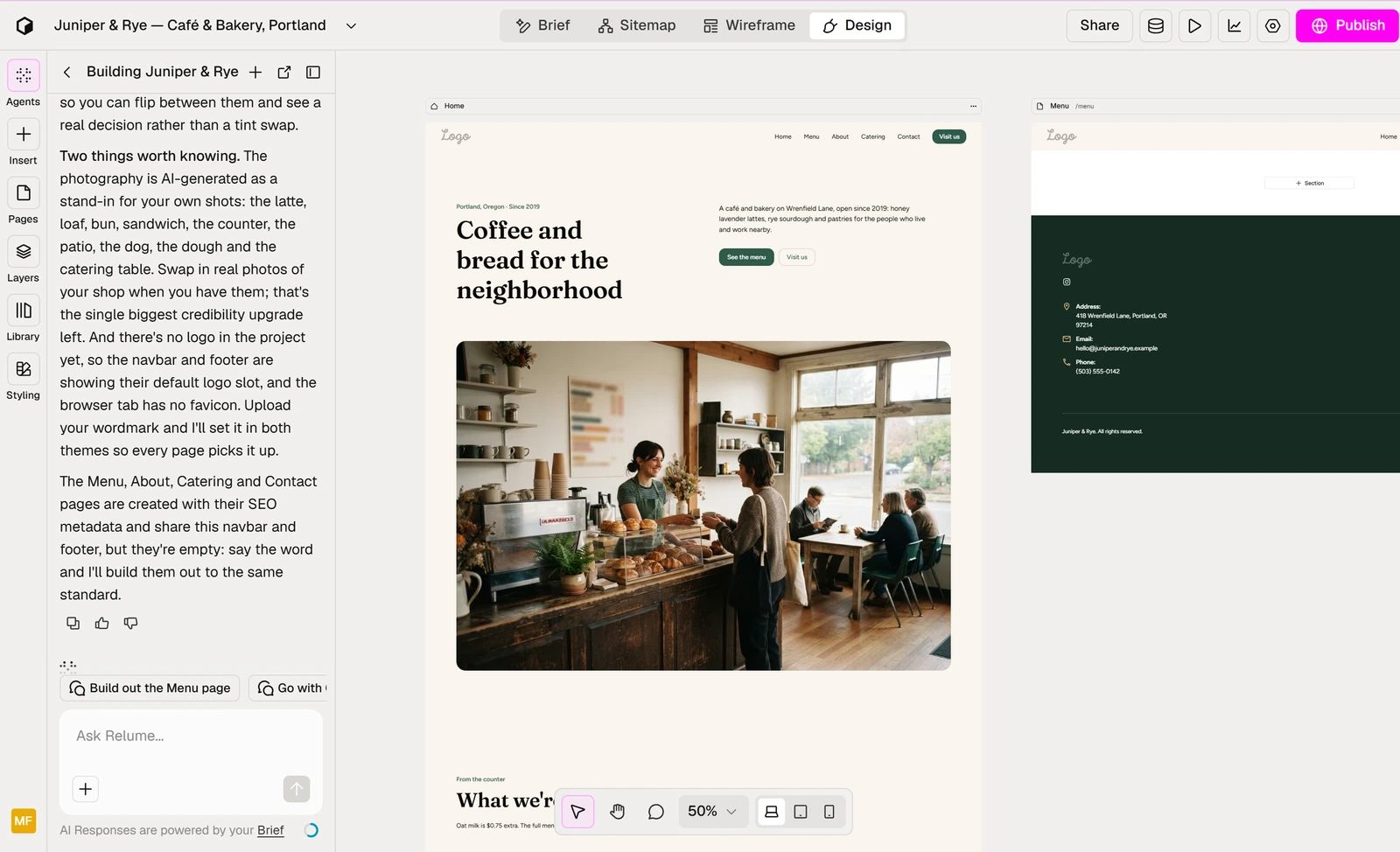
Task: Select the project title text
Action: [190, 25]
